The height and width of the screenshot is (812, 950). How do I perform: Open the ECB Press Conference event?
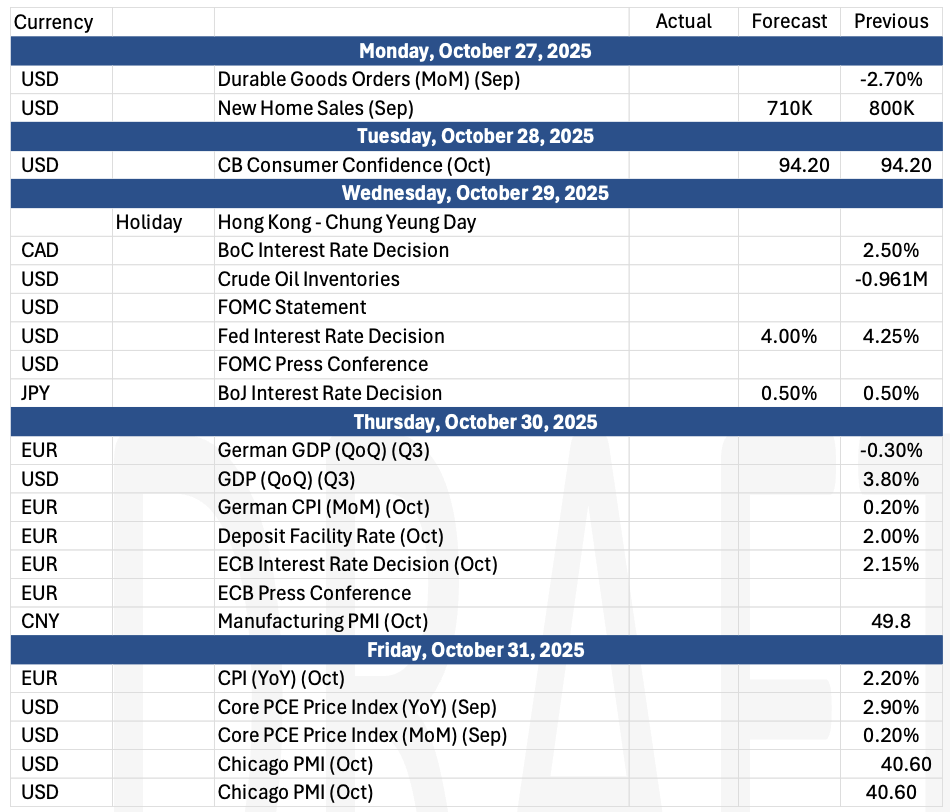[x=314, y=593]
